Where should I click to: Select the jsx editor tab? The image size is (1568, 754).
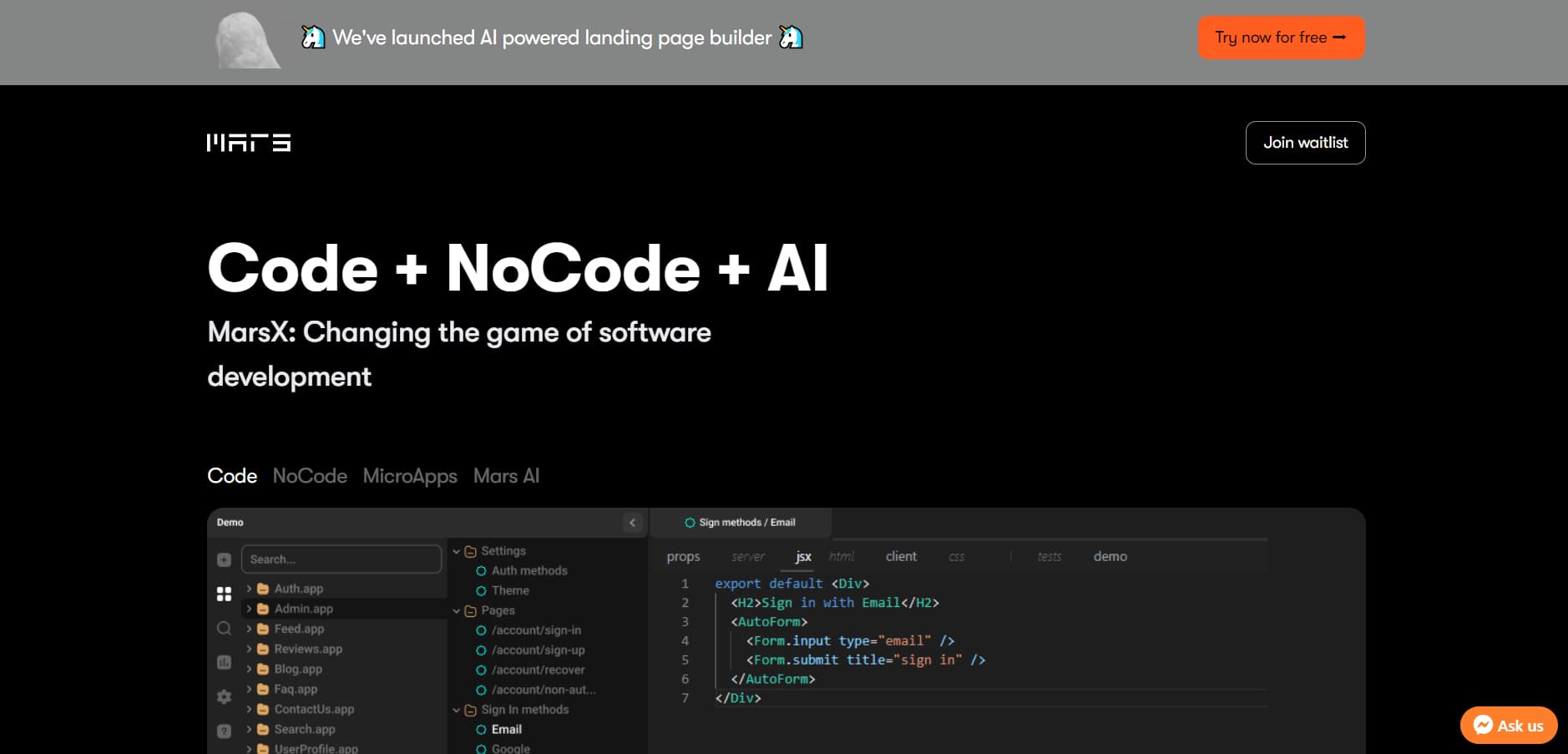[x=803, y=557]
